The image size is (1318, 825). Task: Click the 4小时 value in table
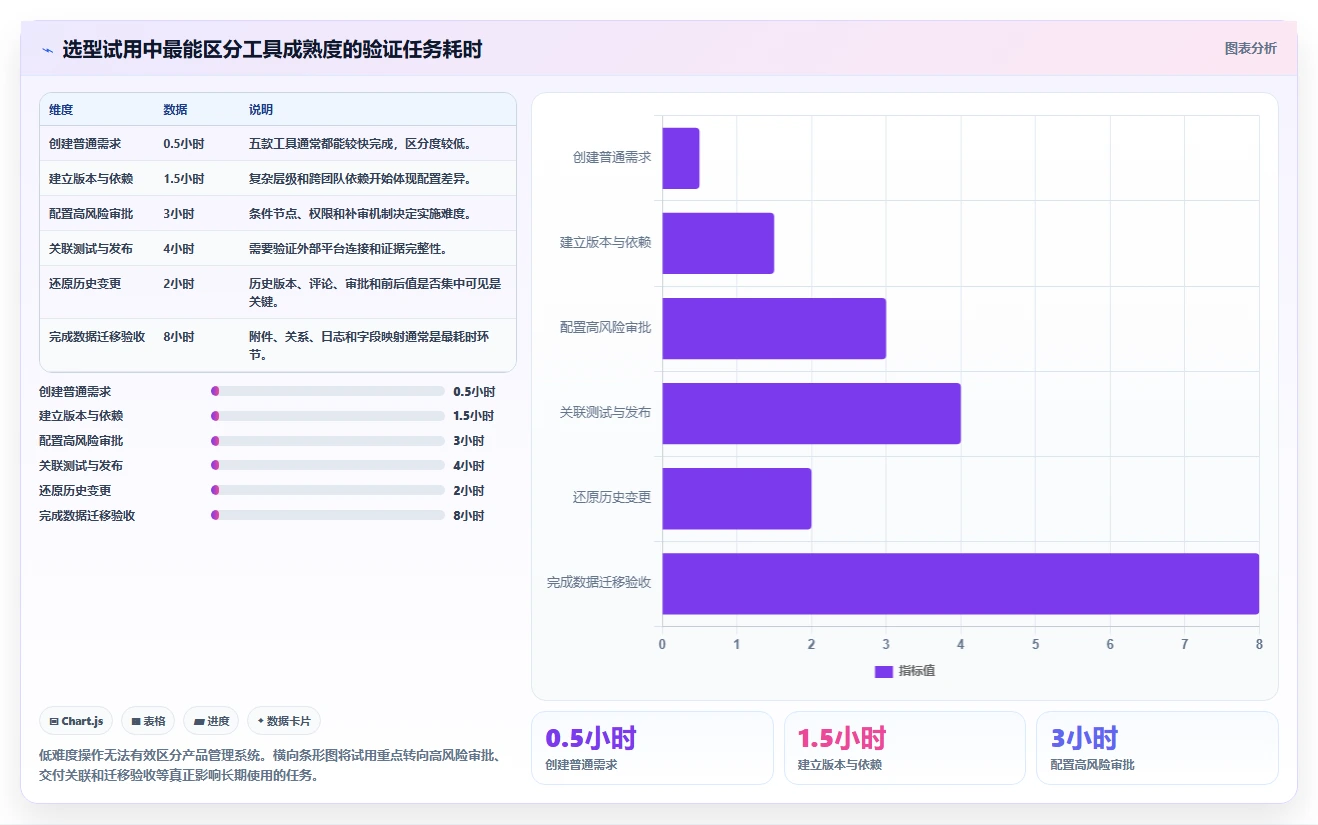tap(179, 249)
